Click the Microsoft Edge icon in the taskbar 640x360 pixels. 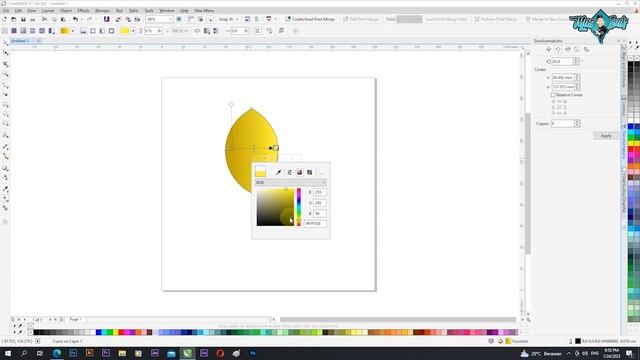point(57,353)
